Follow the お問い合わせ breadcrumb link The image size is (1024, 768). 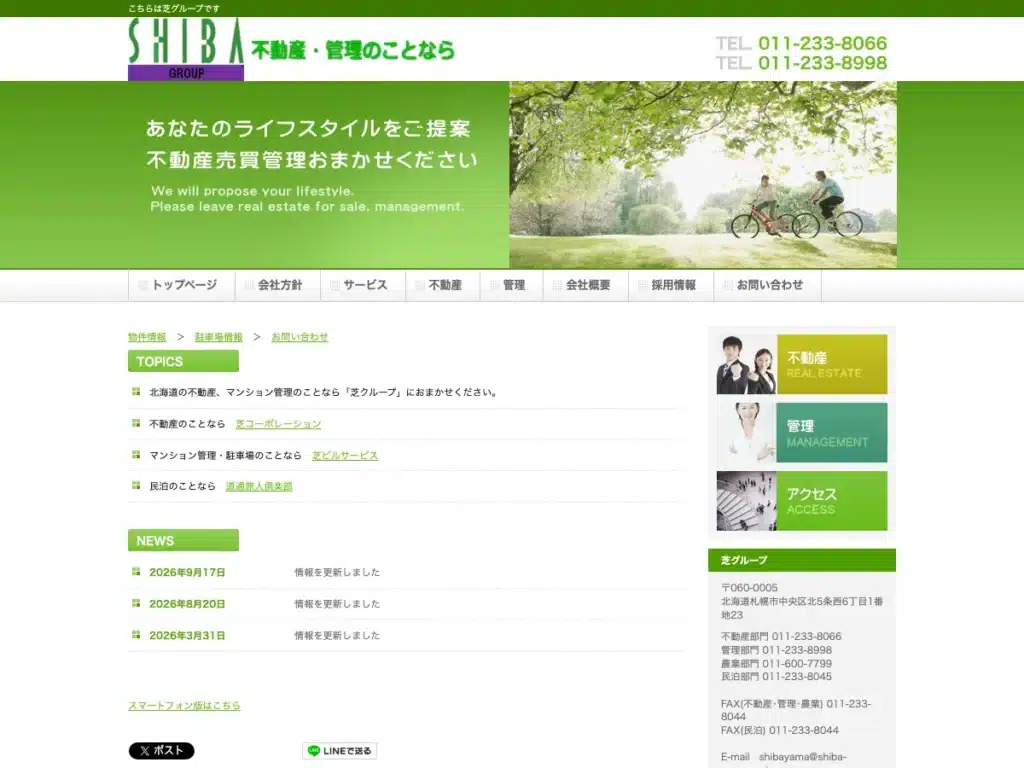(300, 337)
